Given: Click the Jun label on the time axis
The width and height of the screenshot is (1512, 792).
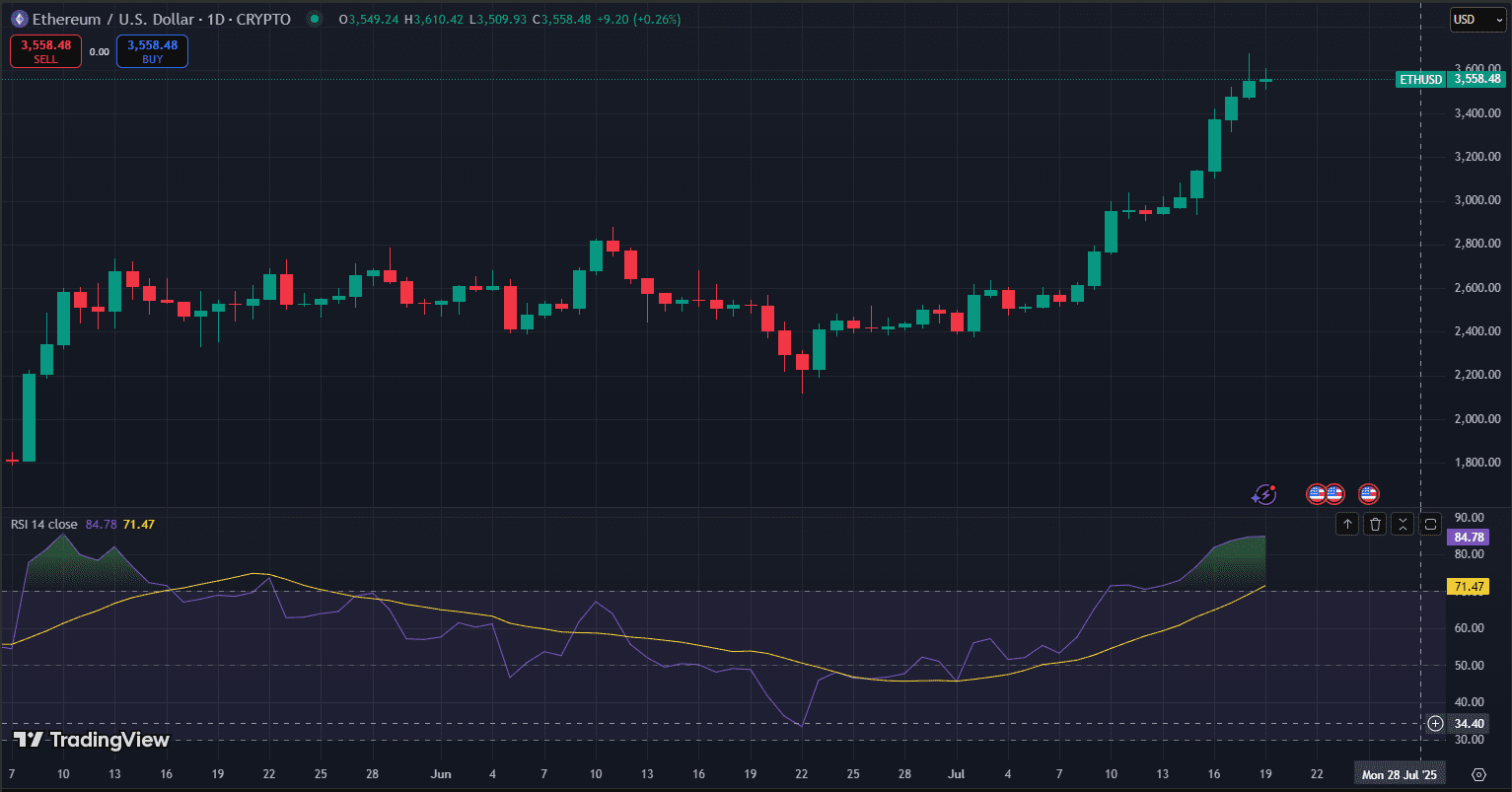Looking at the screenshot, I should [442, 775].
